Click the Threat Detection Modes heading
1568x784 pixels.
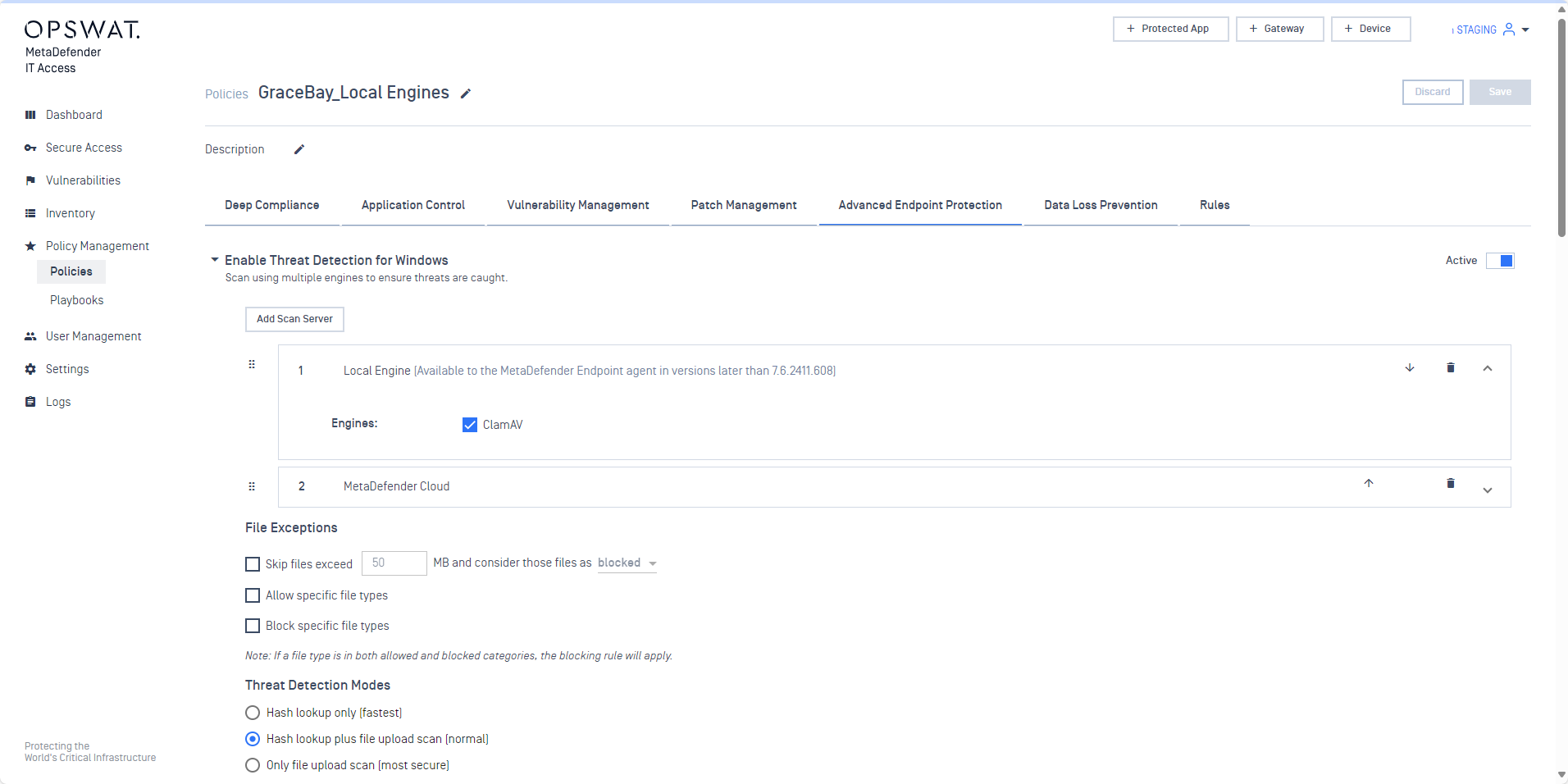[x=317, y=686]
